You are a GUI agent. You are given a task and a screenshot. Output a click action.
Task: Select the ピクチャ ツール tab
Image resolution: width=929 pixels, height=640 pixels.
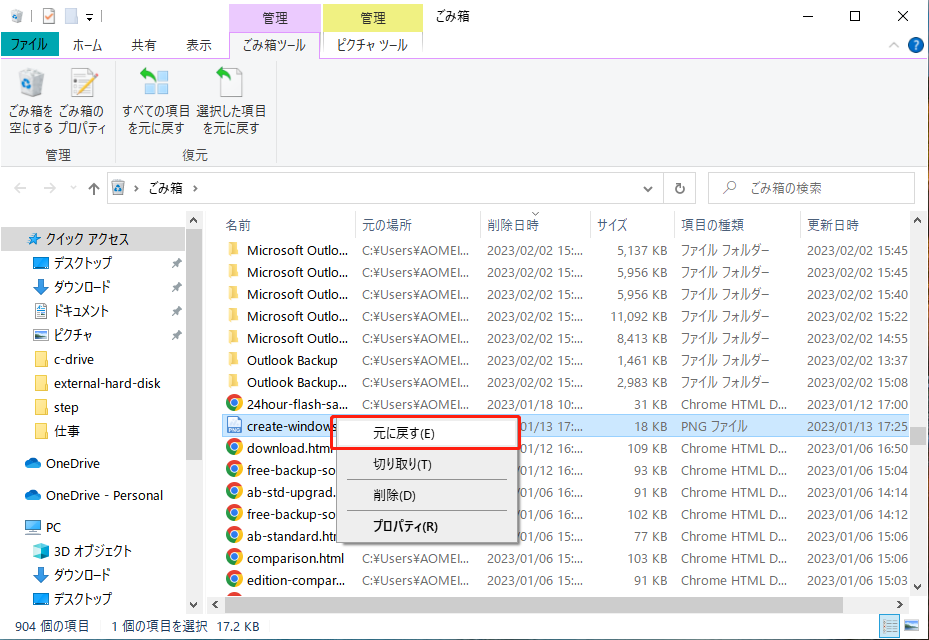coord(372,45)
